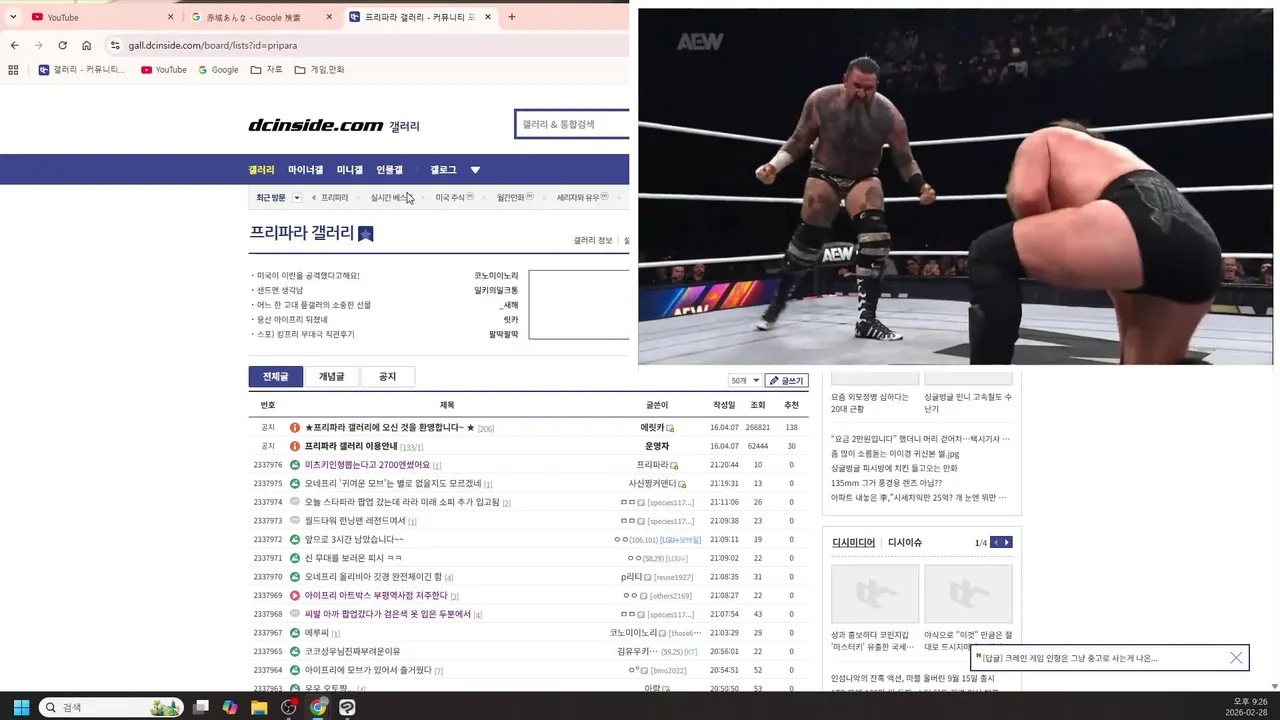Select the 전체글 tab
The width and height of the screenshot is (1280, 720).
pyautogui.click(x=275, y=377)
